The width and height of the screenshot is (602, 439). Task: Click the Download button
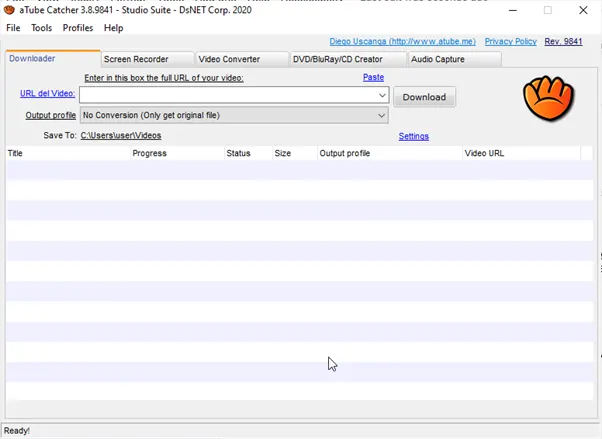point(424,97)
